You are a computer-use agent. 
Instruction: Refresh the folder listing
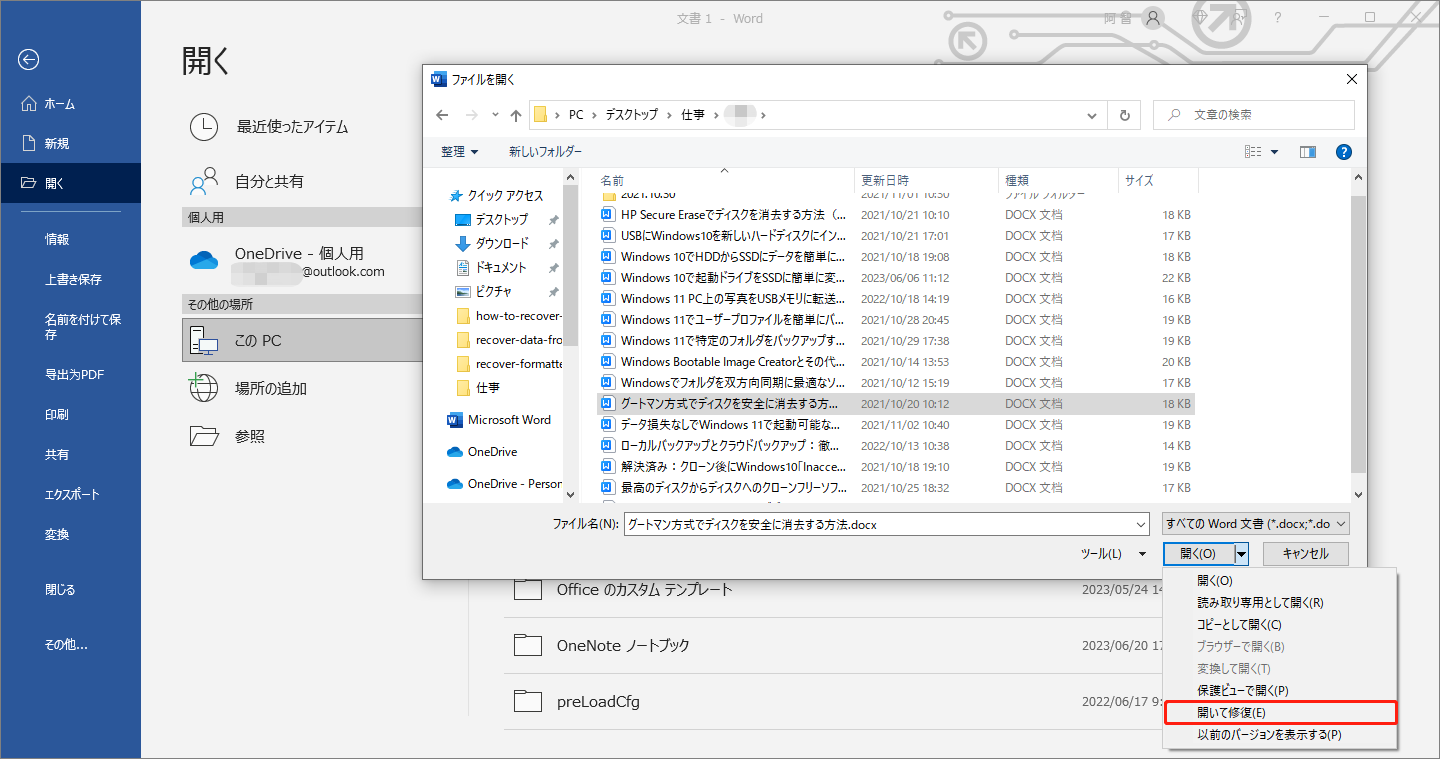click(x=1126, y=115)
